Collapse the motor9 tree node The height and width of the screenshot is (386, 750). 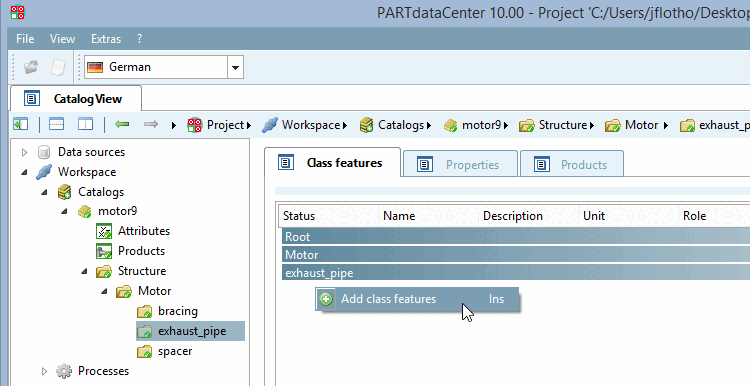tap(65, 211)
